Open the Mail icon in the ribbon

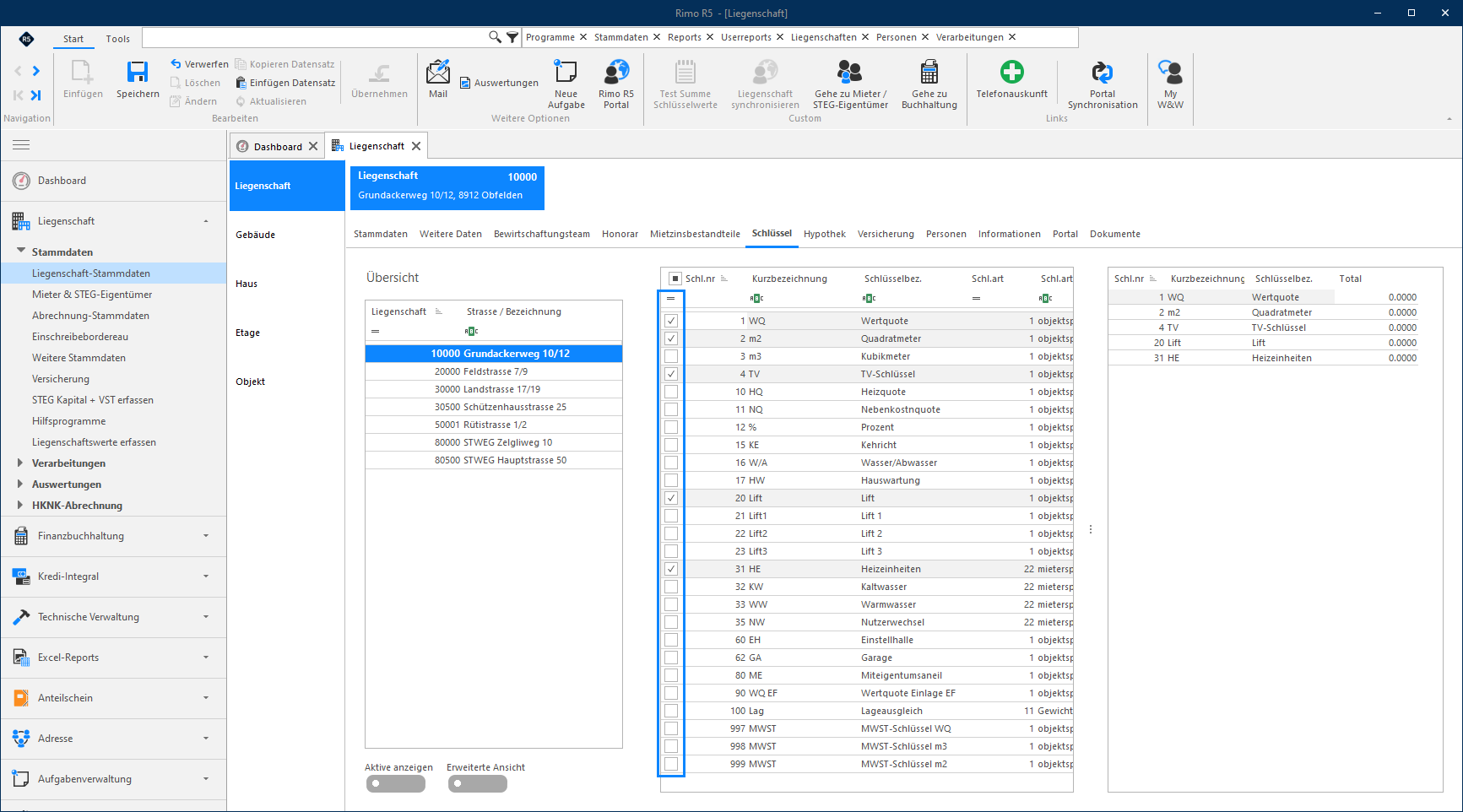(x=438, y=72)
